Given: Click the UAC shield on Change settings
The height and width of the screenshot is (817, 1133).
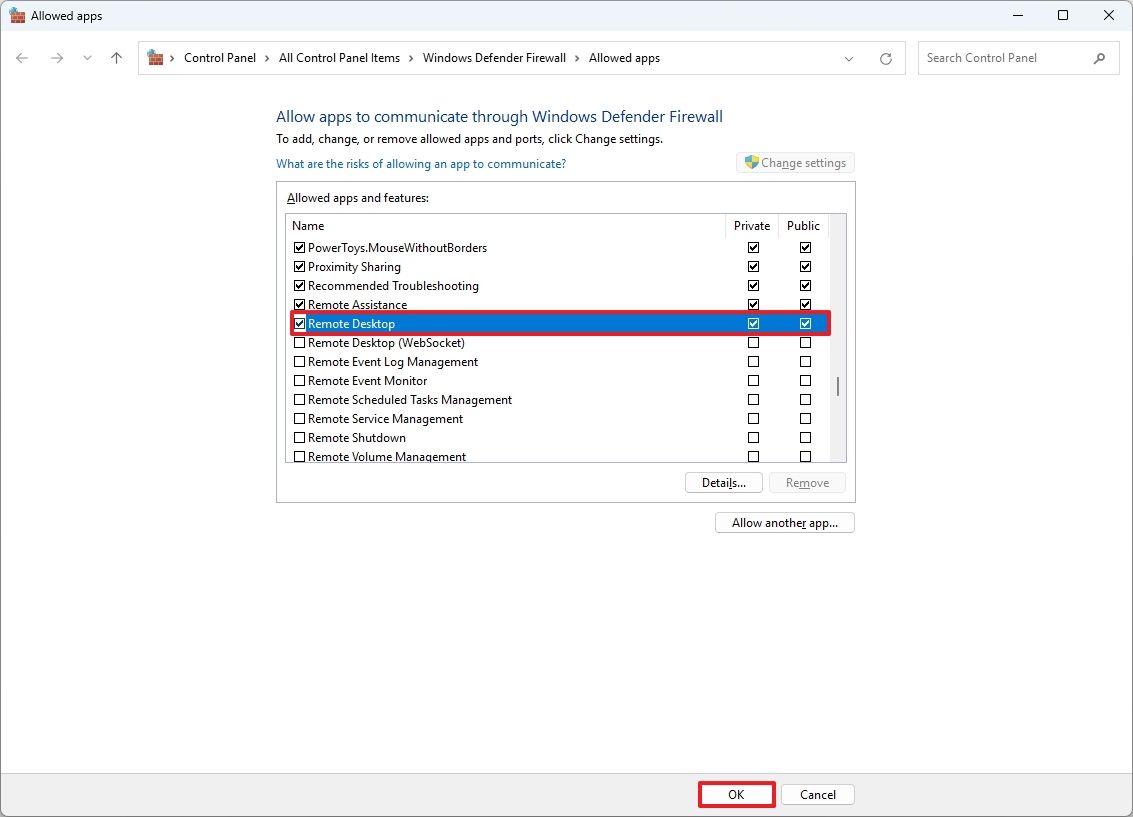Looking at the screenshot, I should pos(750,162).
